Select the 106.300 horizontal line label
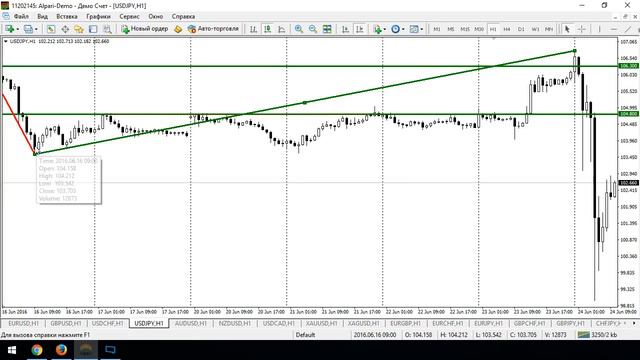The height and width of the screenshot is (360, 640). (x=629, y=66)
